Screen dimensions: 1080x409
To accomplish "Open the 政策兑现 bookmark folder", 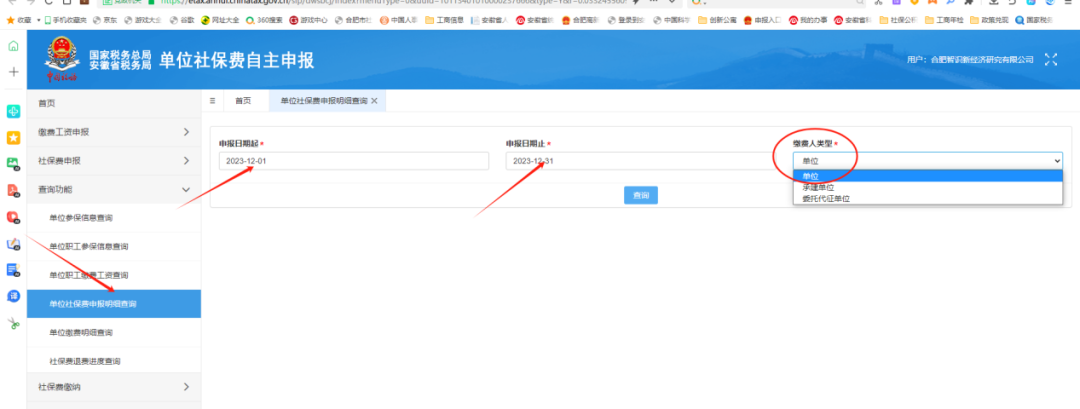I will click(x=989, y=20).
